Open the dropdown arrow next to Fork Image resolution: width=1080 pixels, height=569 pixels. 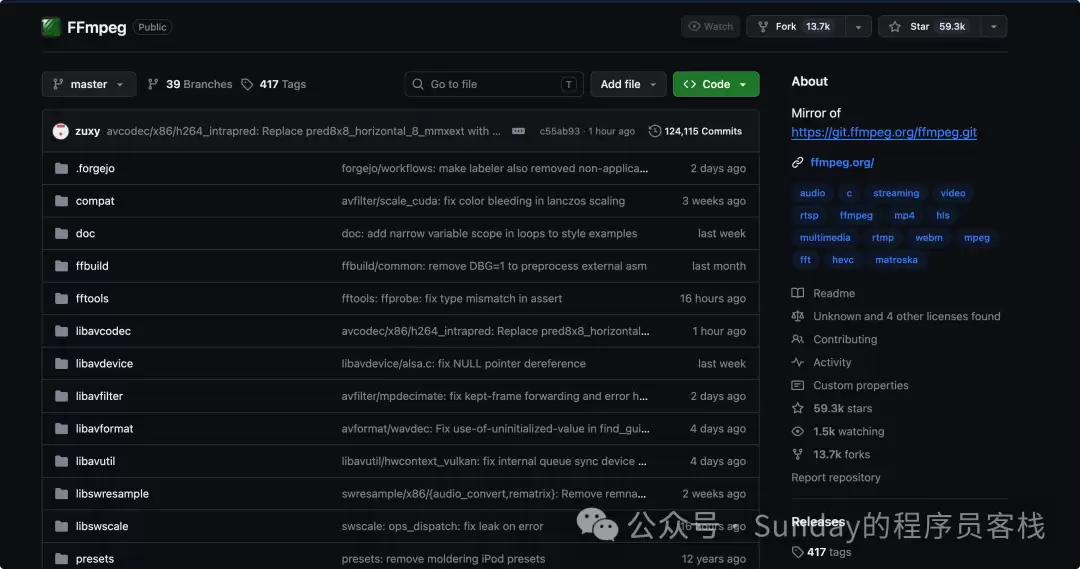858,27
